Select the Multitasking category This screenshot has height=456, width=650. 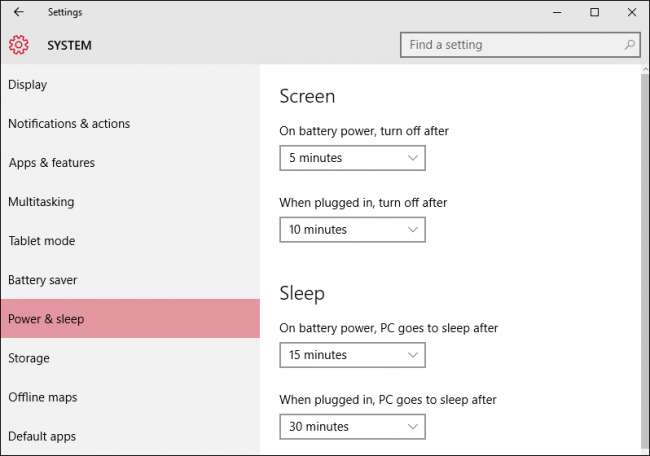41,202
